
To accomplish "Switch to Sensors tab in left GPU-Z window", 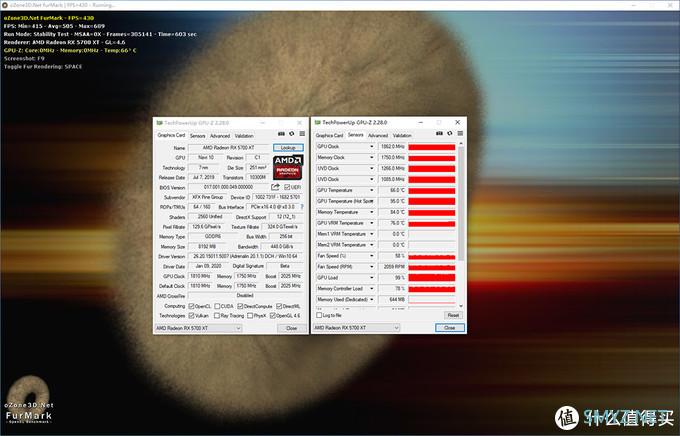I will tap(197, 136).
